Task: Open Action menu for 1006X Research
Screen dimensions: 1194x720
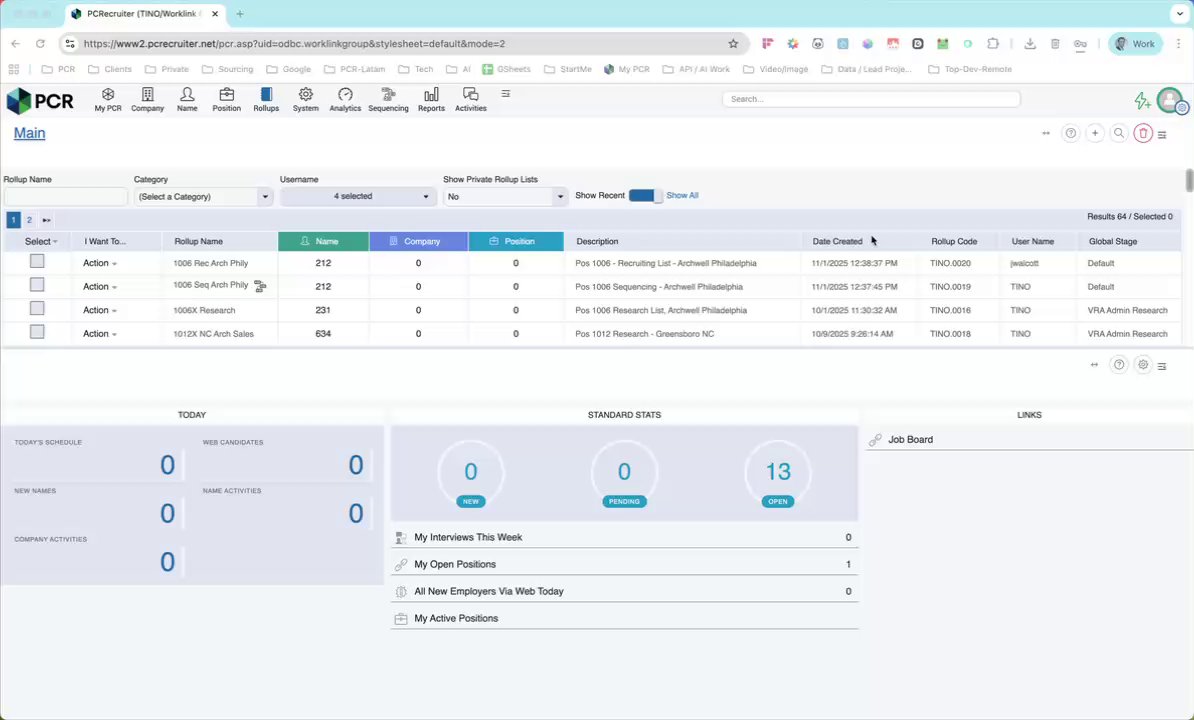Action: pos(99,310)
